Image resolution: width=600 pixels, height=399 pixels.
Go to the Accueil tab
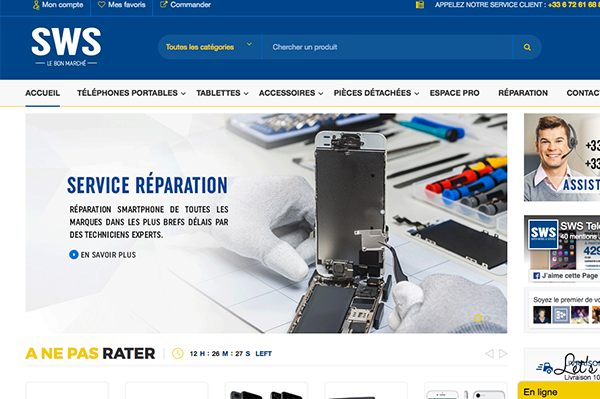coord(42,93)
